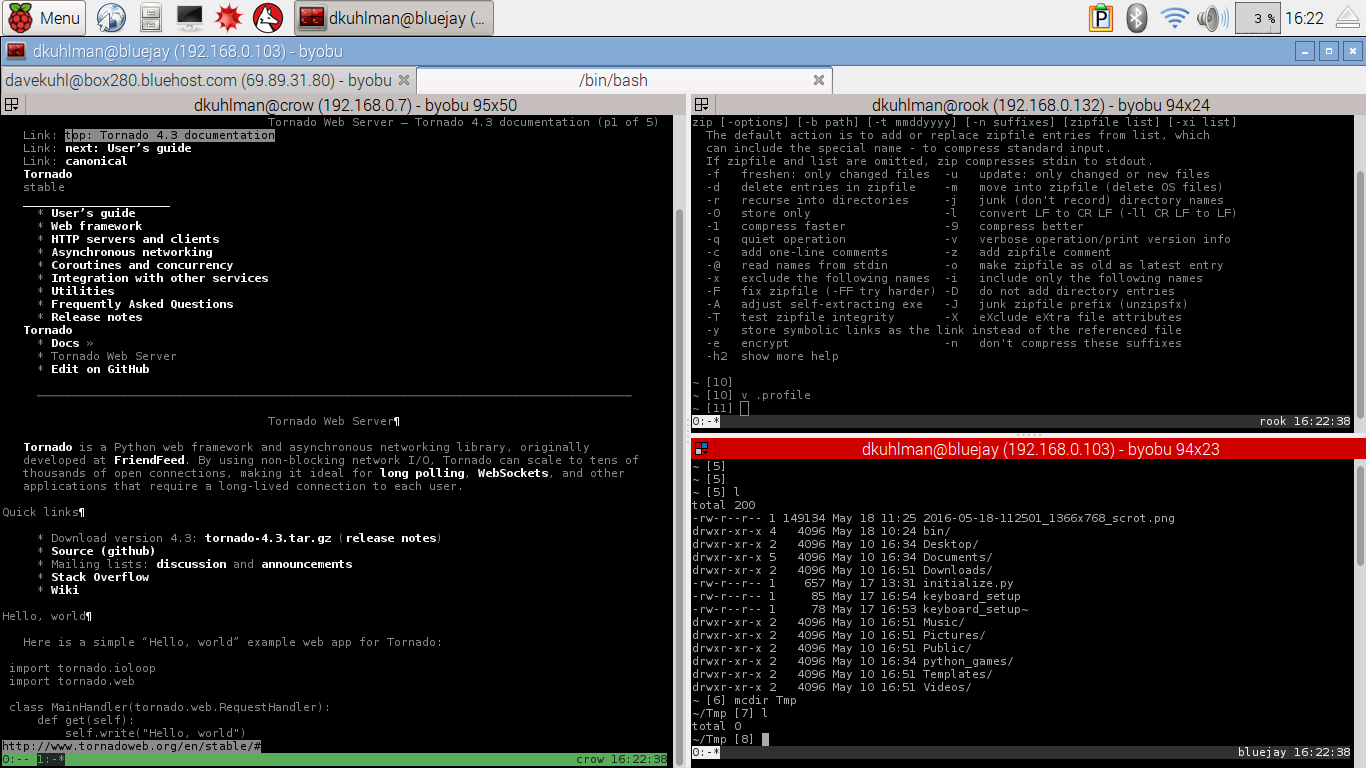Open the 'HTTP servers and clients' link

(x=135, y=239)
